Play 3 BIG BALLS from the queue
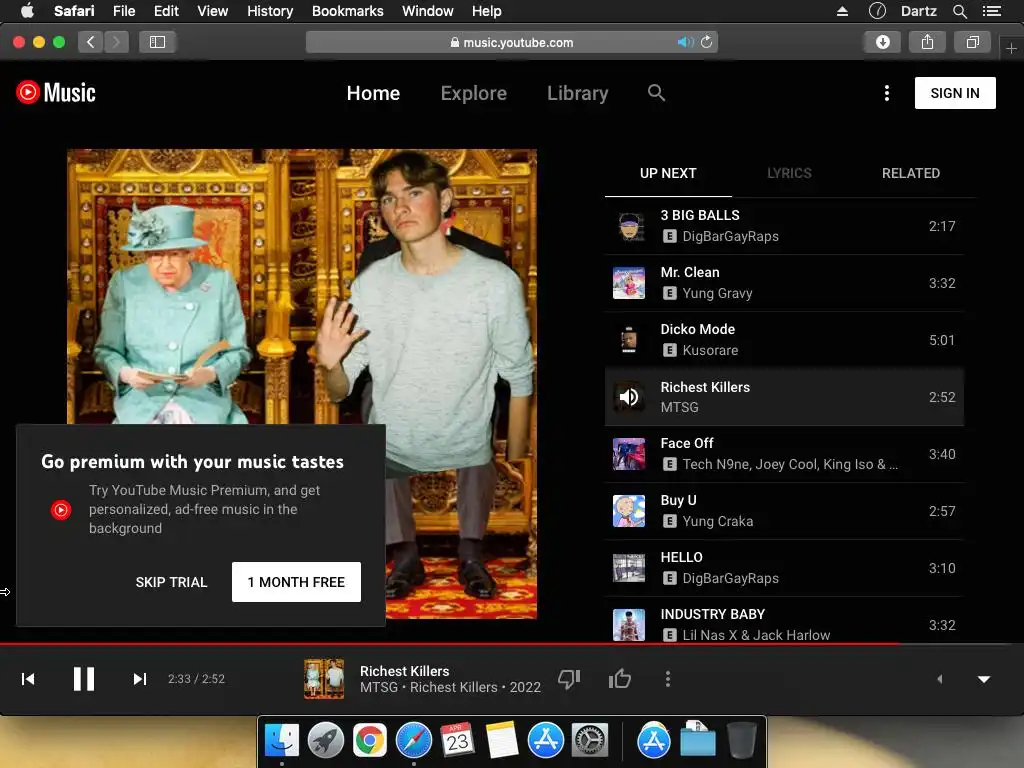Image resolution: width=1024 pixels, height=768 pixels. (784, 226)
